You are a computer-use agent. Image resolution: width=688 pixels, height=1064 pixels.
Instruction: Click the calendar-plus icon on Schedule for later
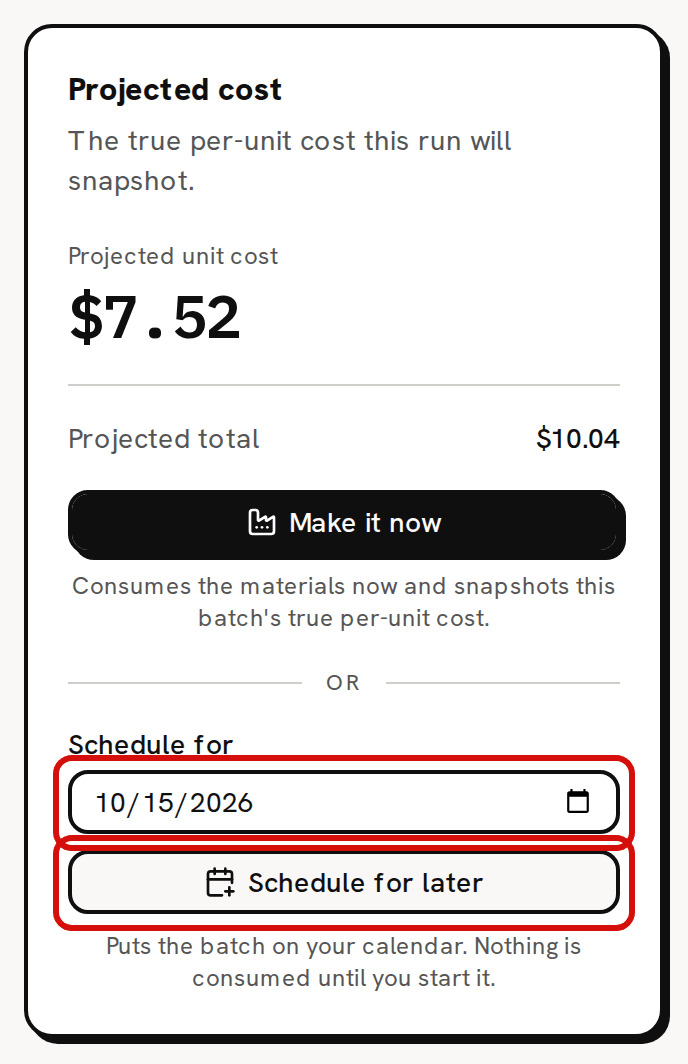point(221,883)
